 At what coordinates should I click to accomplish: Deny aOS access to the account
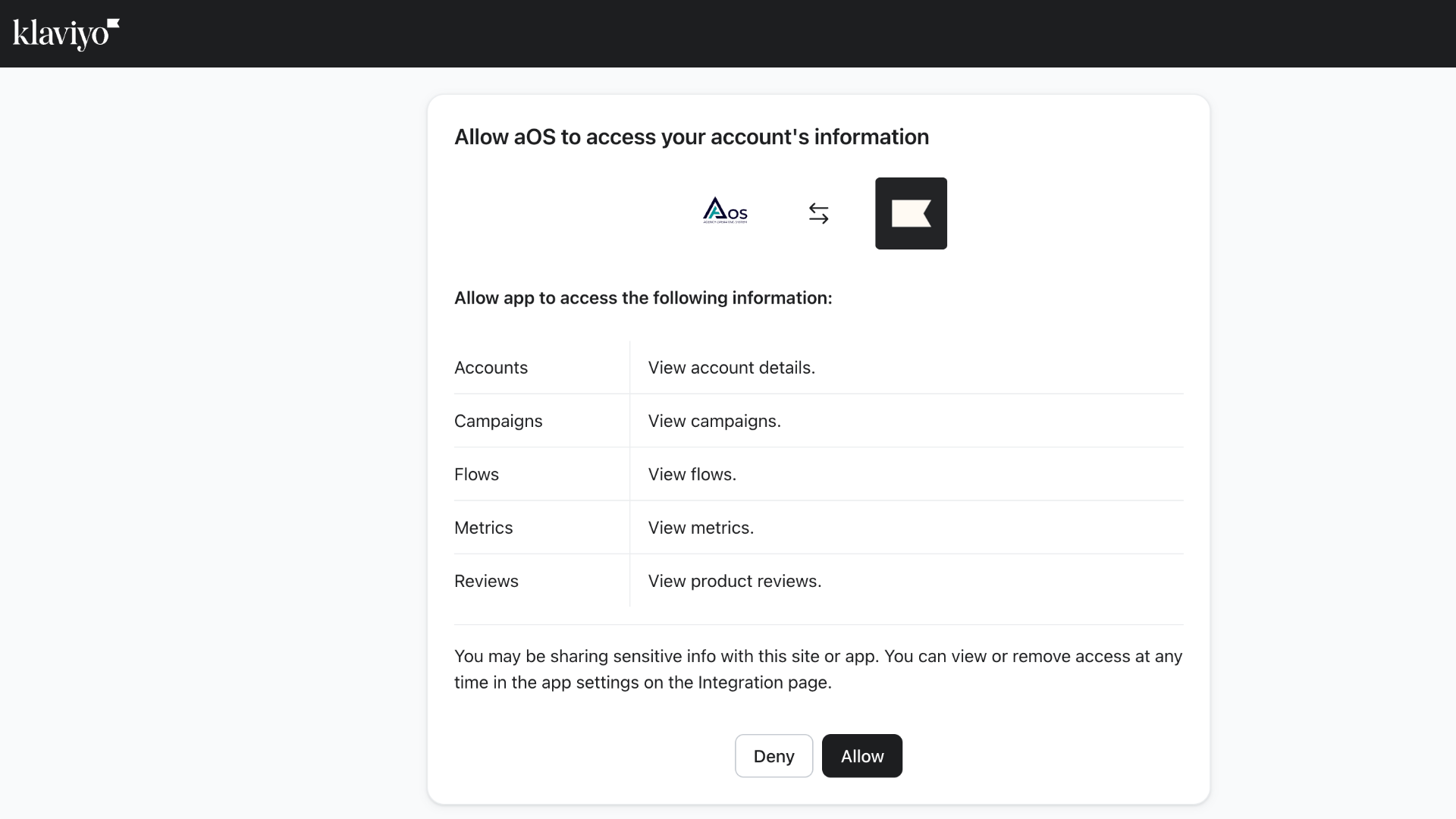click(x=773, y=756)
